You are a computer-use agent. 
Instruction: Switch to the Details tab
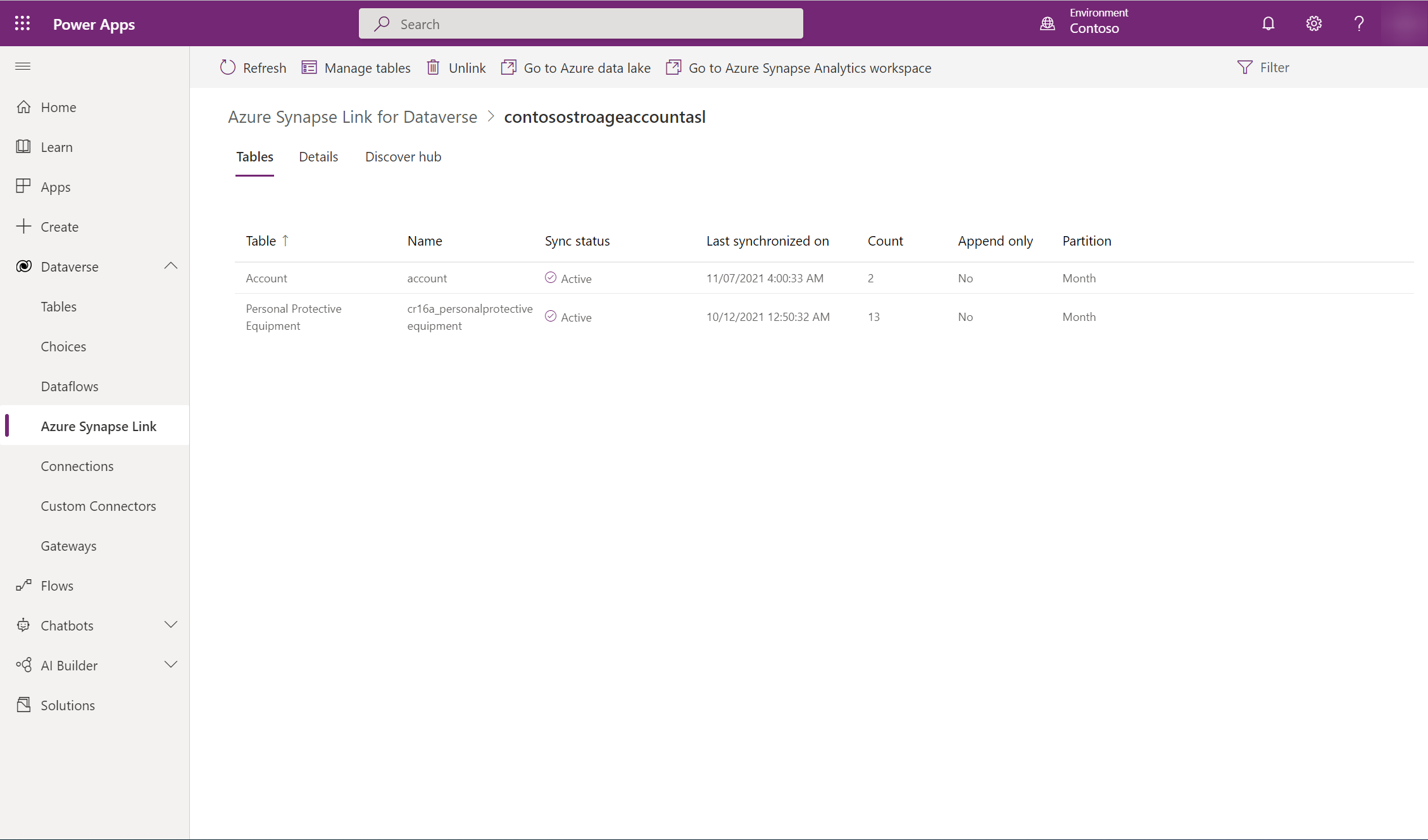pos(319,156)
